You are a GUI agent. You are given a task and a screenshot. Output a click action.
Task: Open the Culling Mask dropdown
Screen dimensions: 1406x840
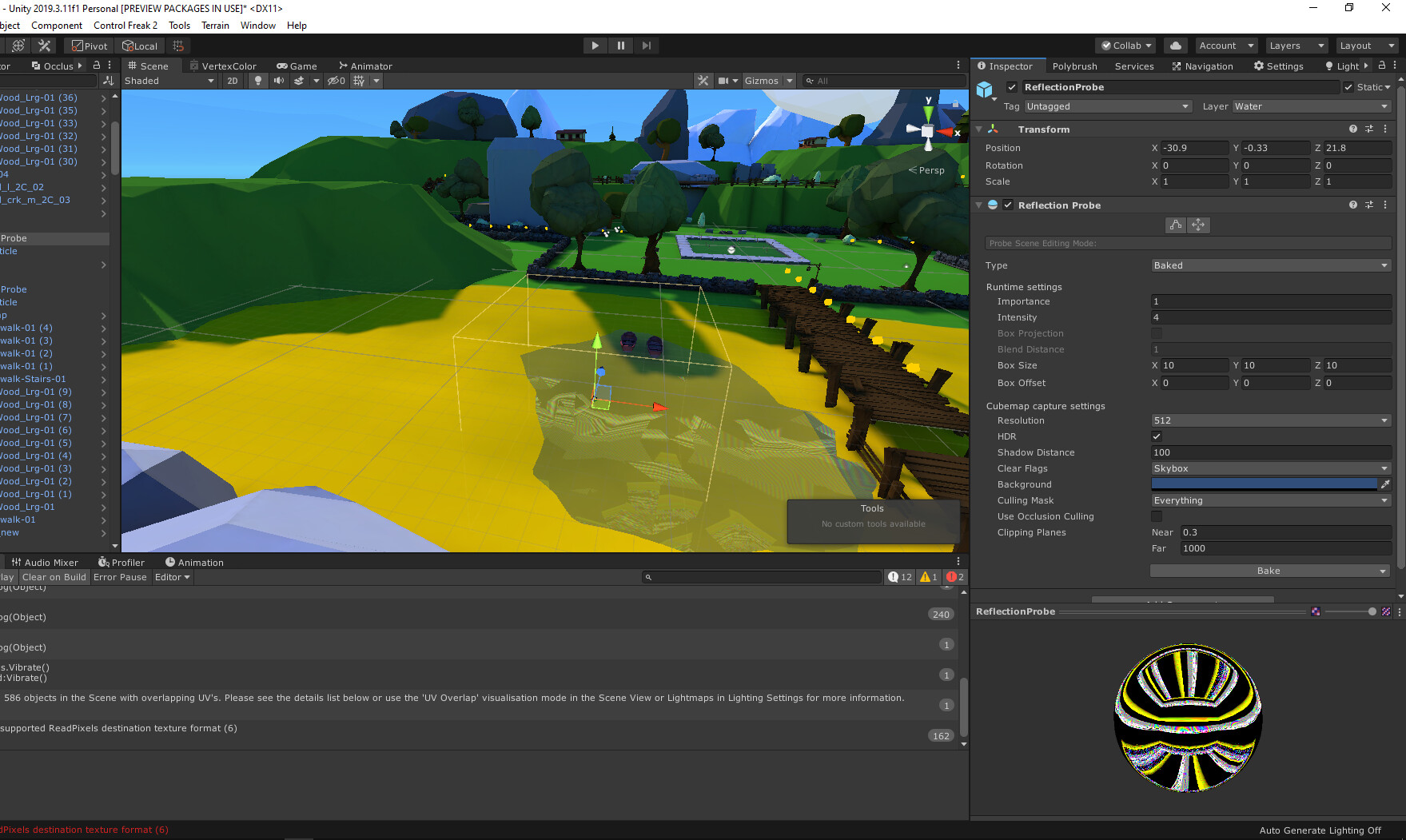(1270, 500)
